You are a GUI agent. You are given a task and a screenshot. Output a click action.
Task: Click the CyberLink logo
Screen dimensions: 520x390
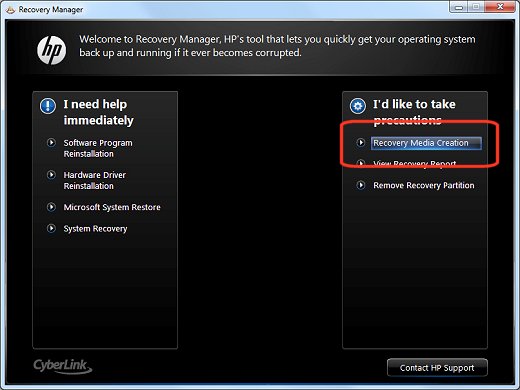(x=62, y=366)
